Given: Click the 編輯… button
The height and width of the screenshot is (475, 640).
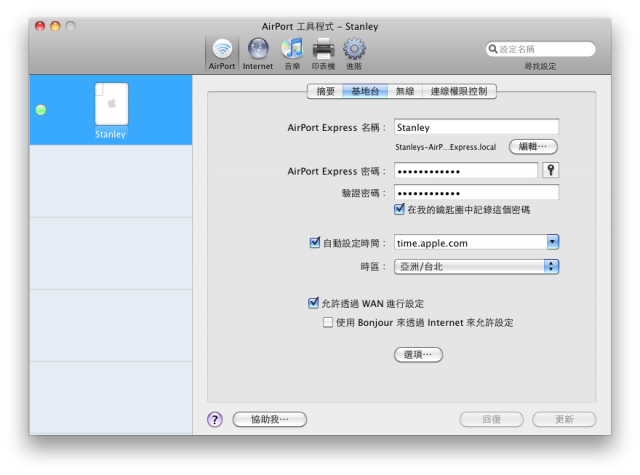Looking at the screenshot, I should [533, 146].
